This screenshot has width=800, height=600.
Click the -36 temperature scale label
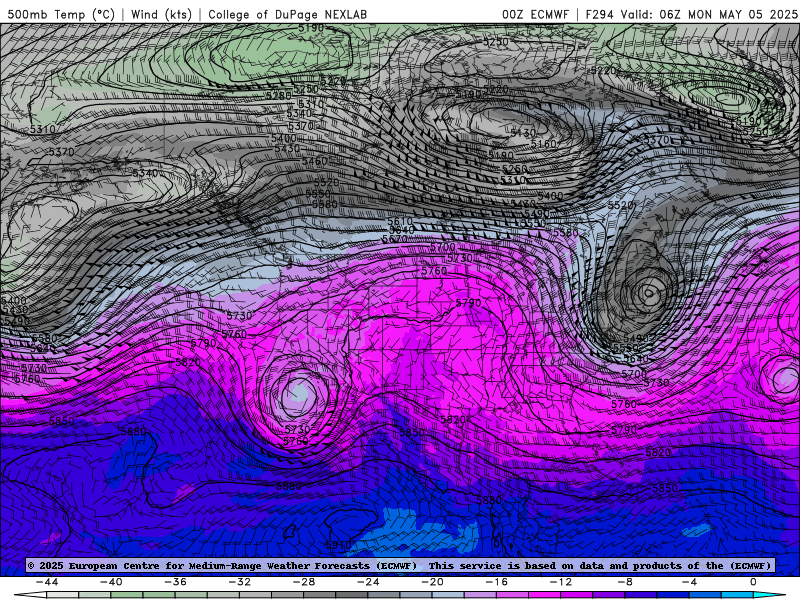pyautogui.click(x=176, y=582)
